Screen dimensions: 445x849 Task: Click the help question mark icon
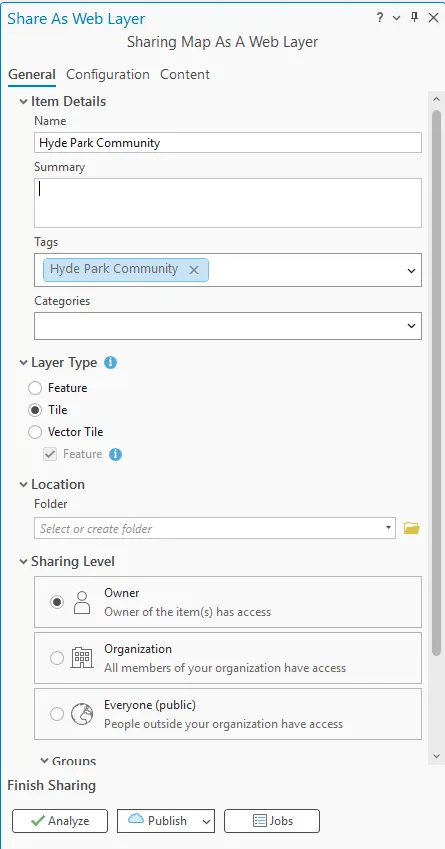(380, 18)
